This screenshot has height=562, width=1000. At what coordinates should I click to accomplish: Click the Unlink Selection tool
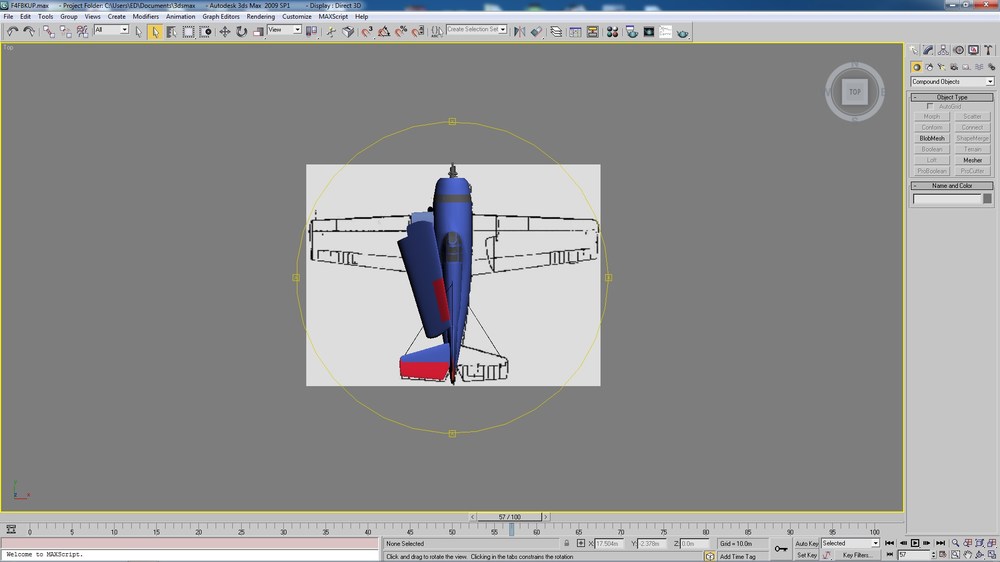tap(65, 31)
